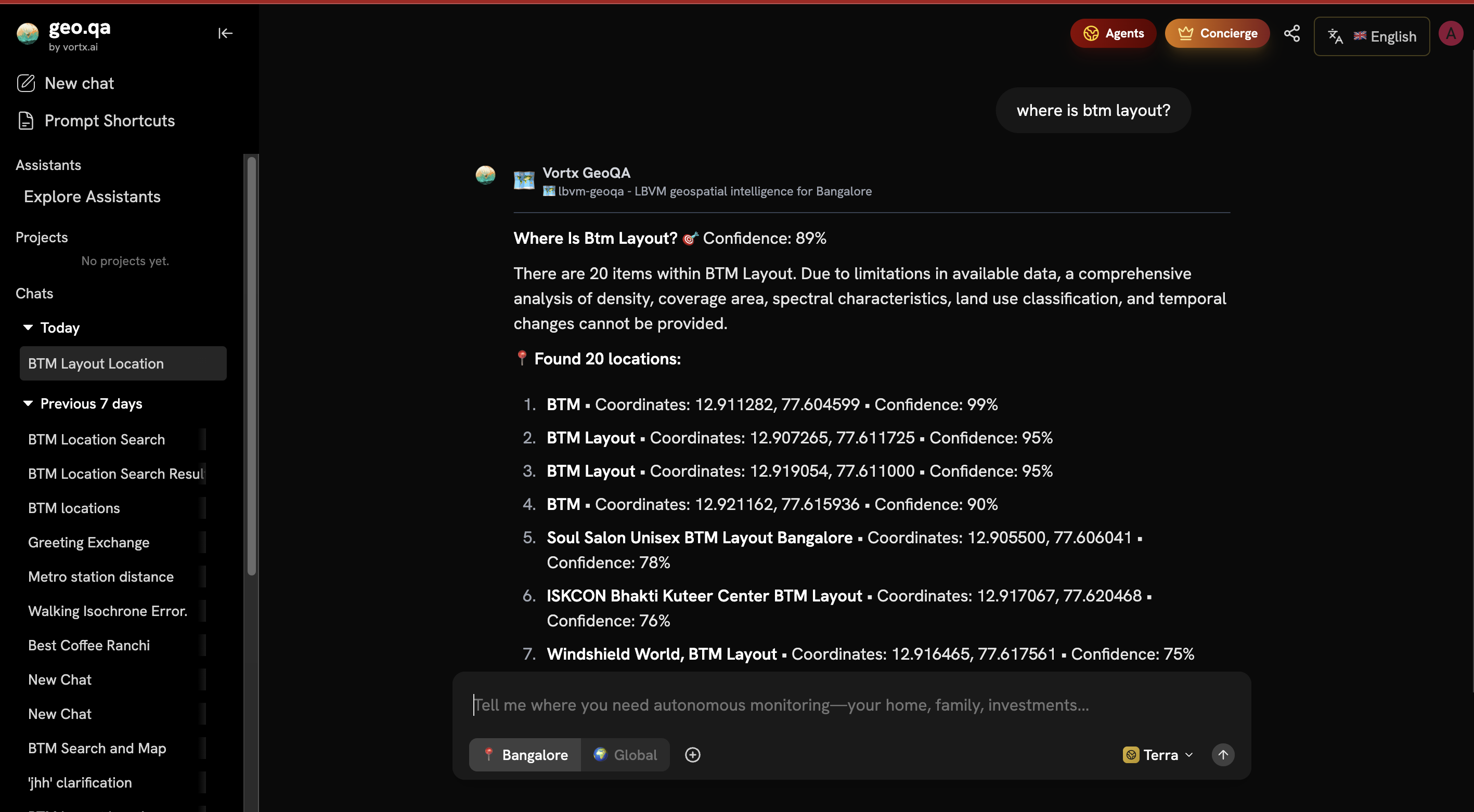Open the Metro station distance chat
The height and width of the screenshot is (812, 1474).
(101, 577)
